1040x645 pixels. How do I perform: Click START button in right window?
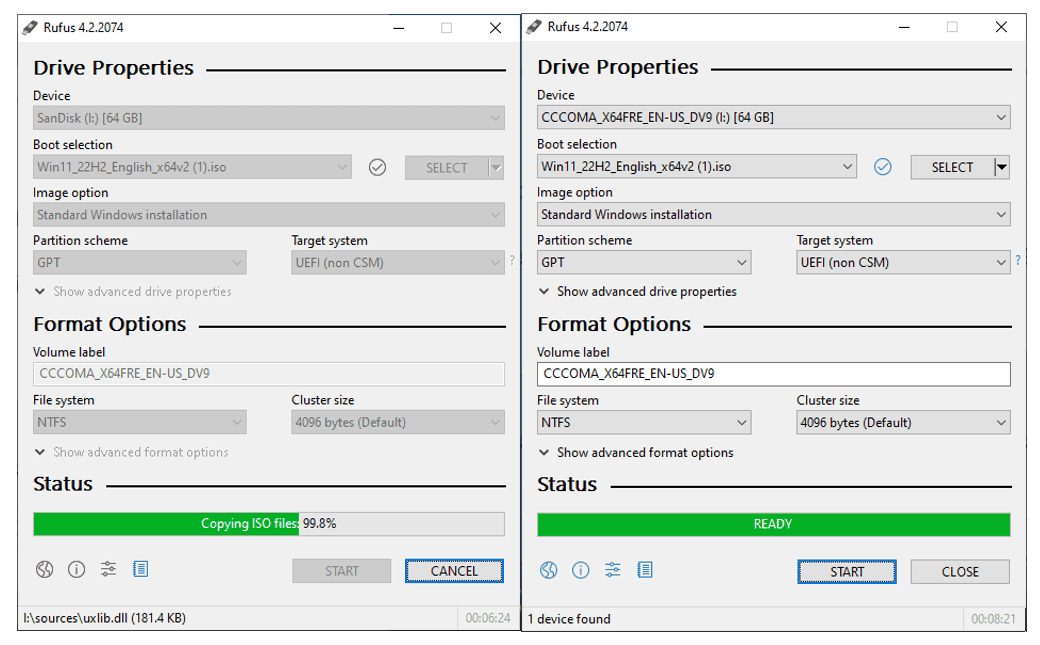click(x=847, y=572)
